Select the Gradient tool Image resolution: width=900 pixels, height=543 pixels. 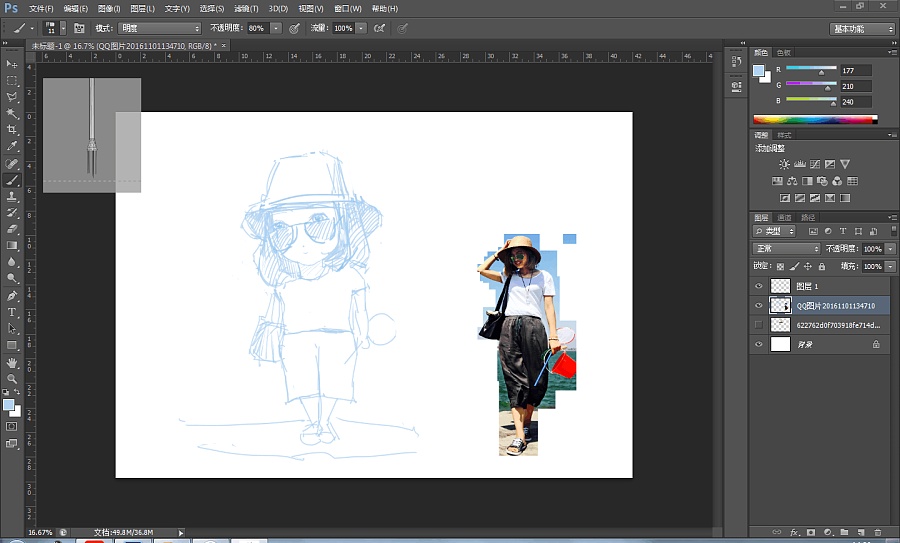pos(11,246)
